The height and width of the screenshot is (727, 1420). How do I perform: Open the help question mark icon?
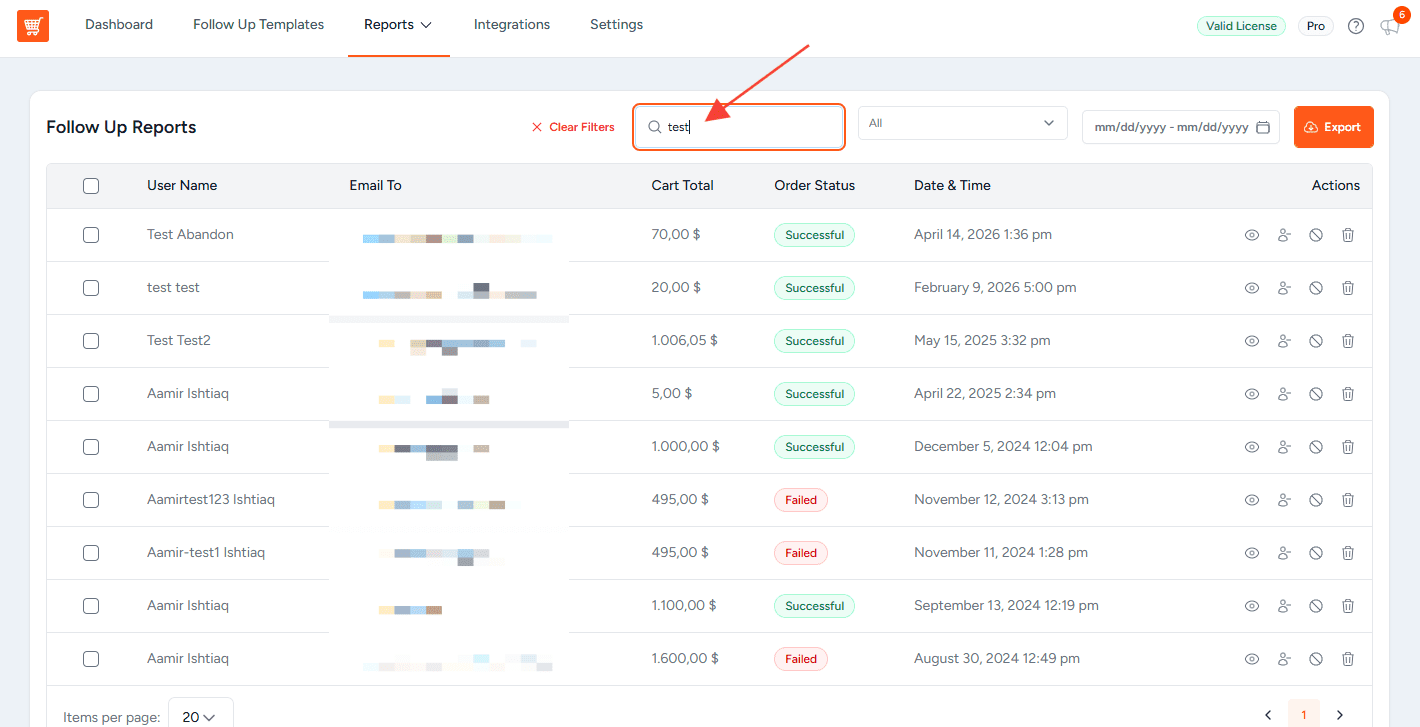tap(1356, 26)
